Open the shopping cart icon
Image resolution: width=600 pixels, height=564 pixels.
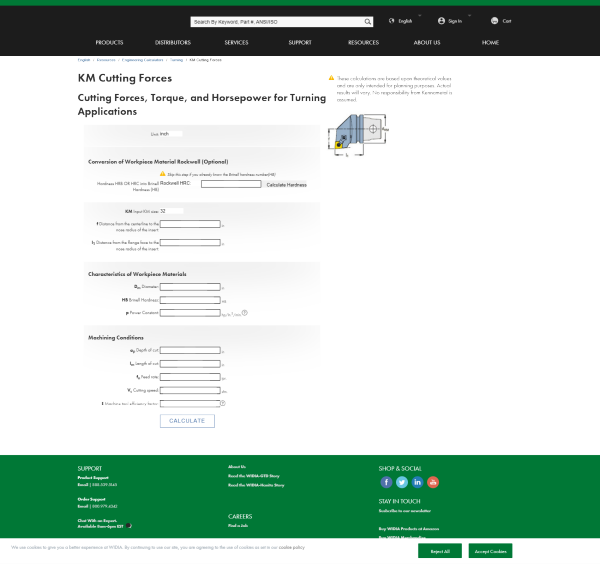coord(495,20)
